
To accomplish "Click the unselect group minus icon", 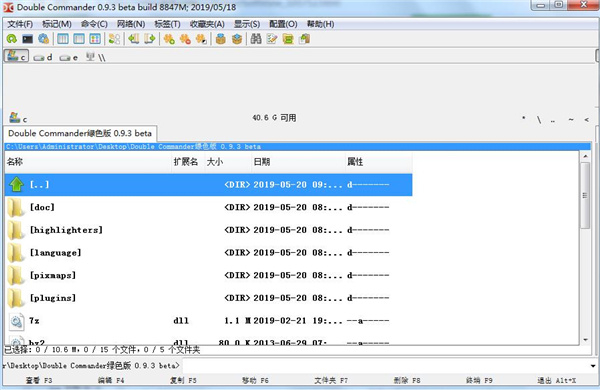I will (x=185, y=39).
